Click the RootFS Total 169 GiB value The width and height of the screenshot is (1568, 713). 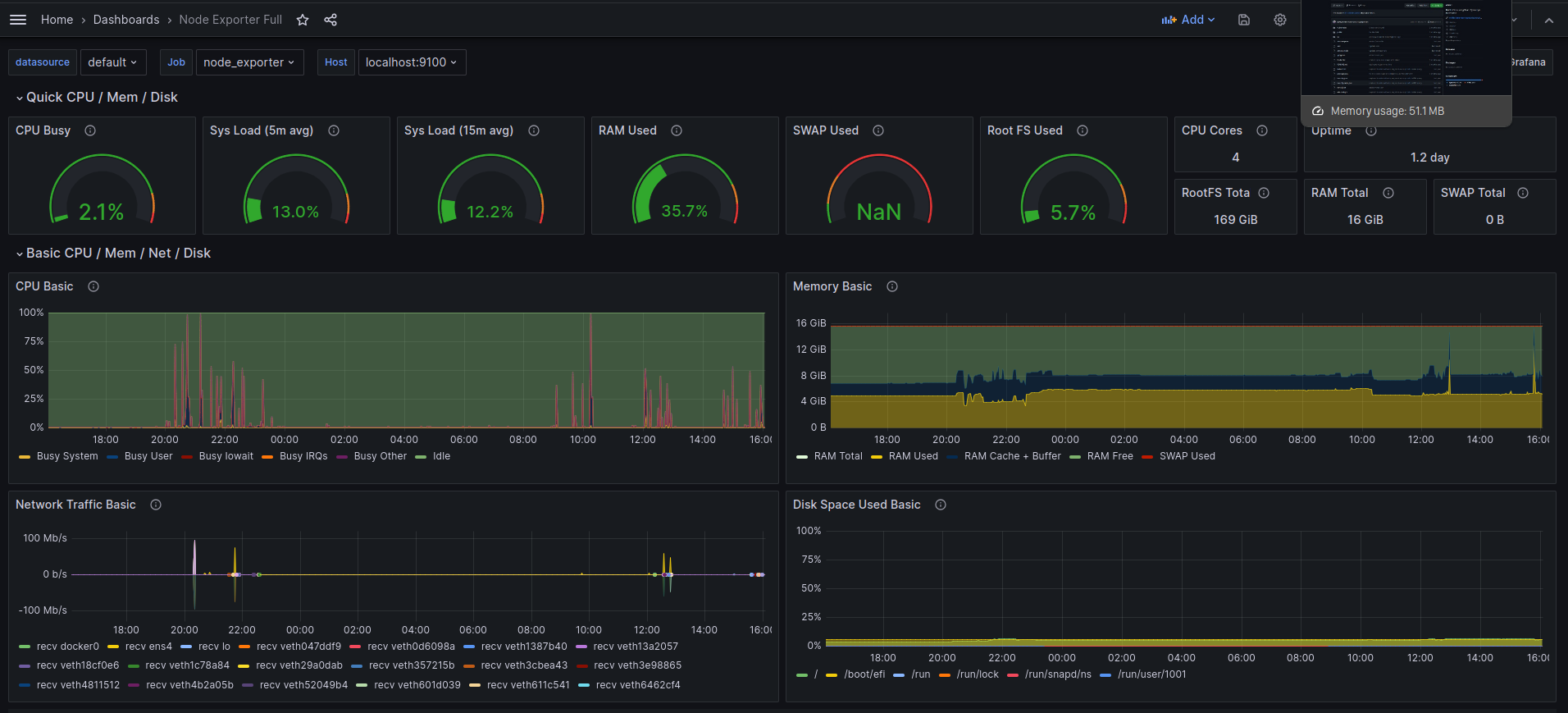1236,220
